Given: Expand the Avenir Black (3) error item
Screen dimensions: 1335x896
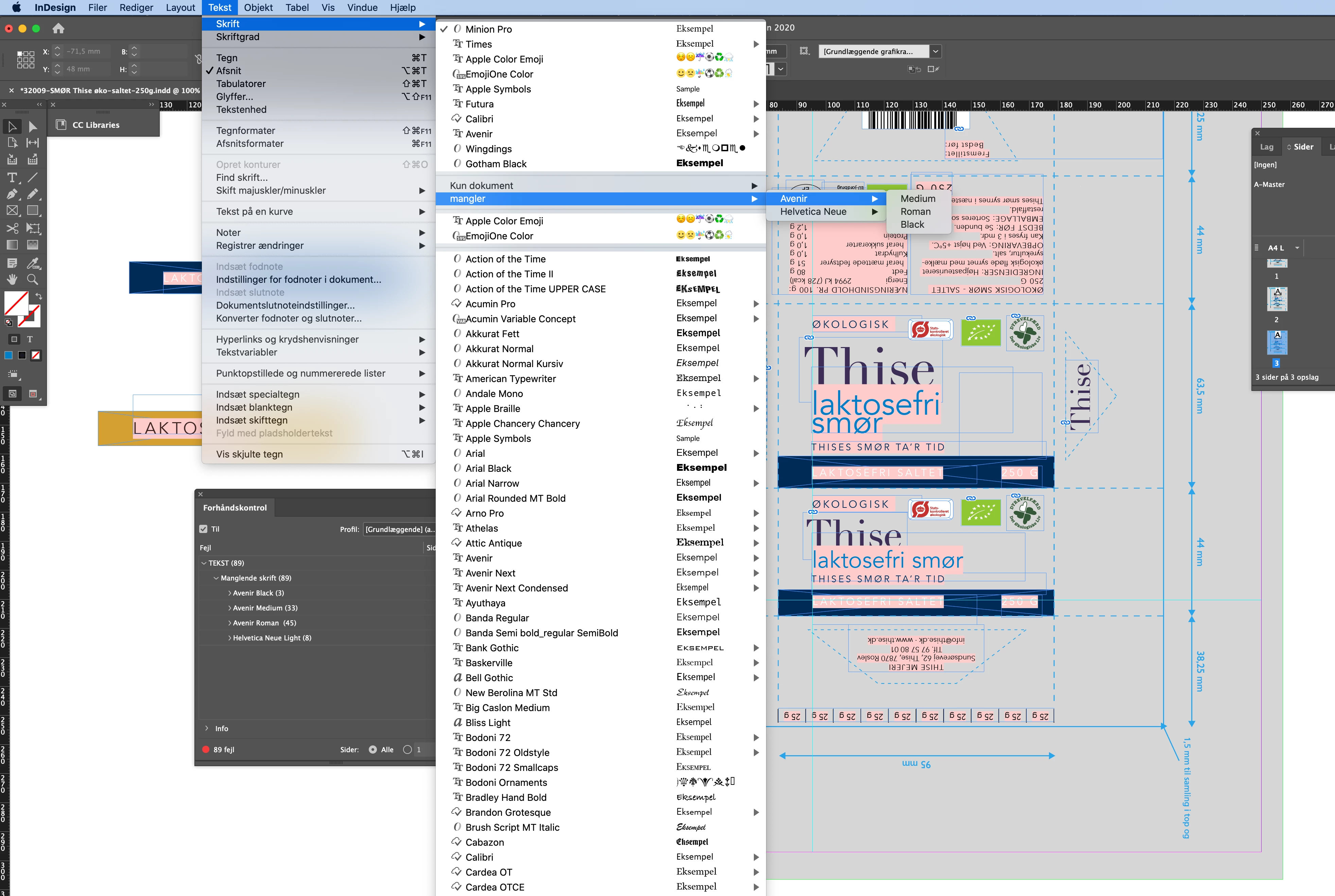Looking at the screenshot, I should (230, 593).
